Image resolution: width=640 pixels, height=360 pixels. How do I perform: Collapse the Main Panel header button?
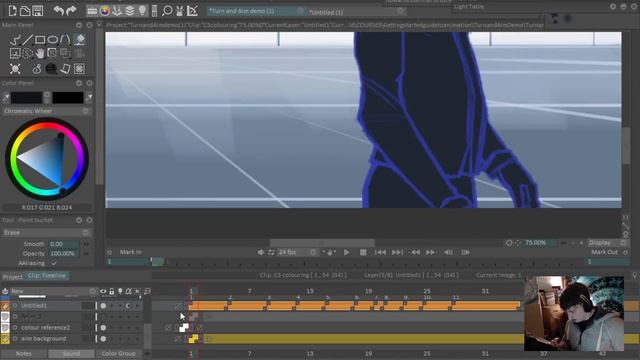pos(79,25)
